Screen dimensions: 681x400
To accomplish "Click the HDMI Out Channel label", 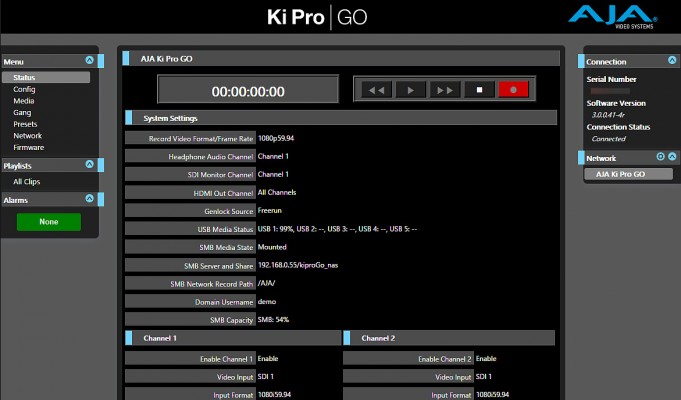I will 191,193.
